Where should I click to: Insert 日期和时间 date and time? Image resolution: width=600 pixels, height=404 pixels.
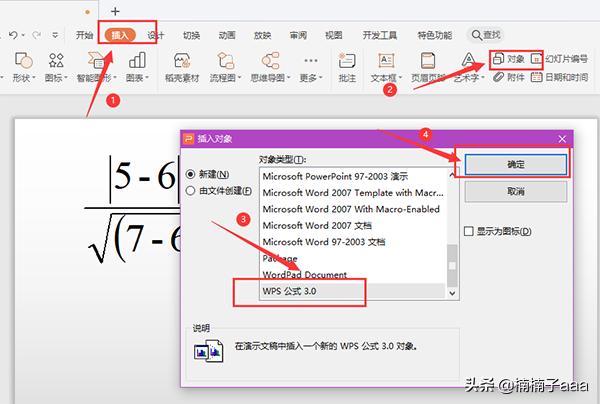[559, 77]
